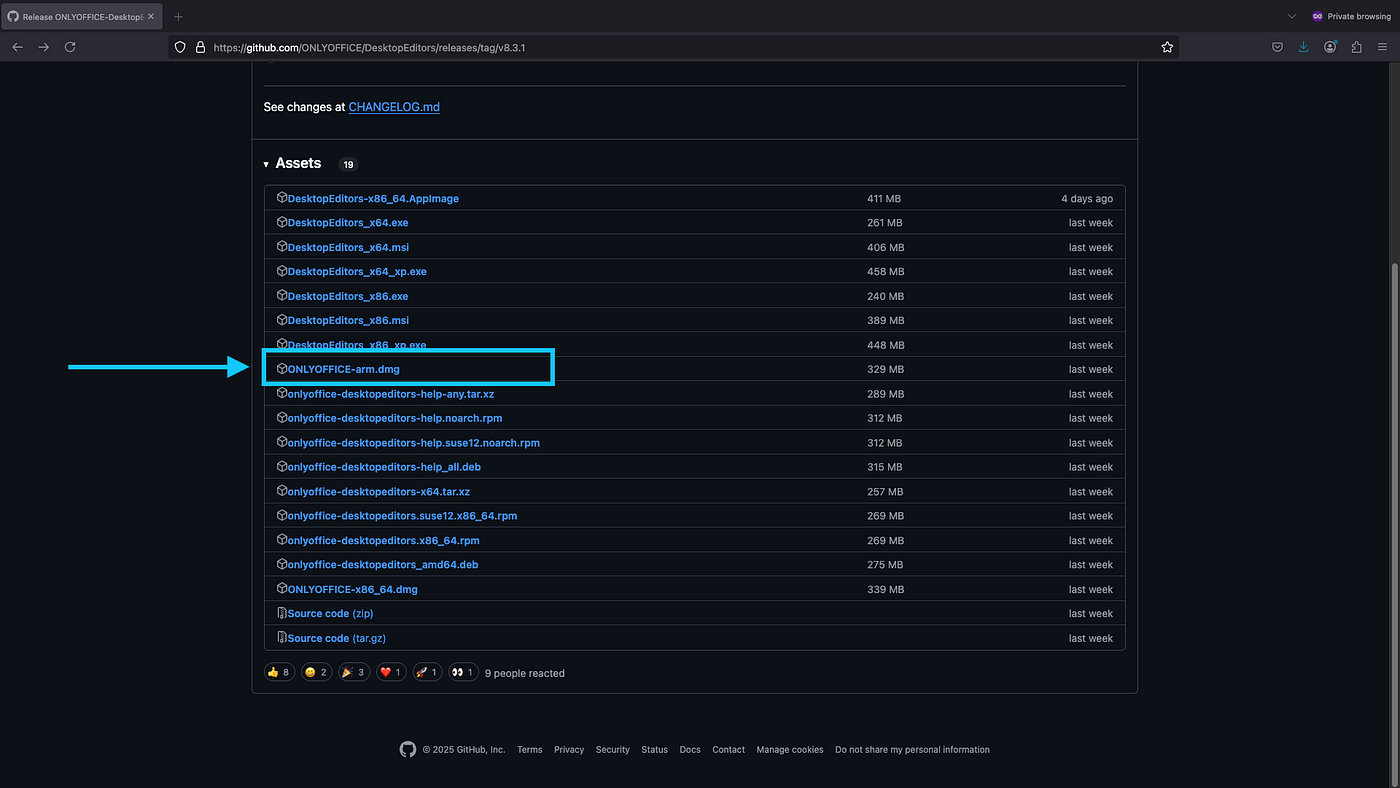Download onlyoffice-desktopeditors_amd64.deb
The height and width of the screenshot is (788, 1400).
click(x=383, y=565)
